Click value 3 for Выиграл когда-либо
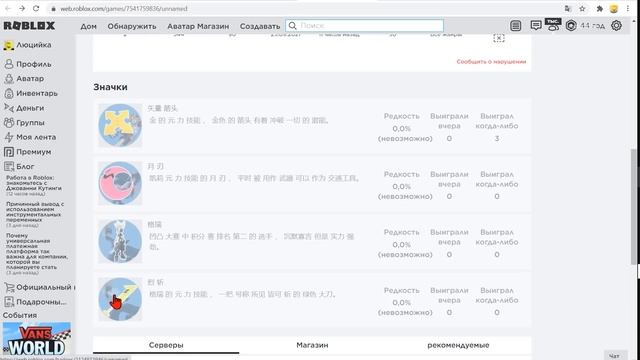 (497, 139)
